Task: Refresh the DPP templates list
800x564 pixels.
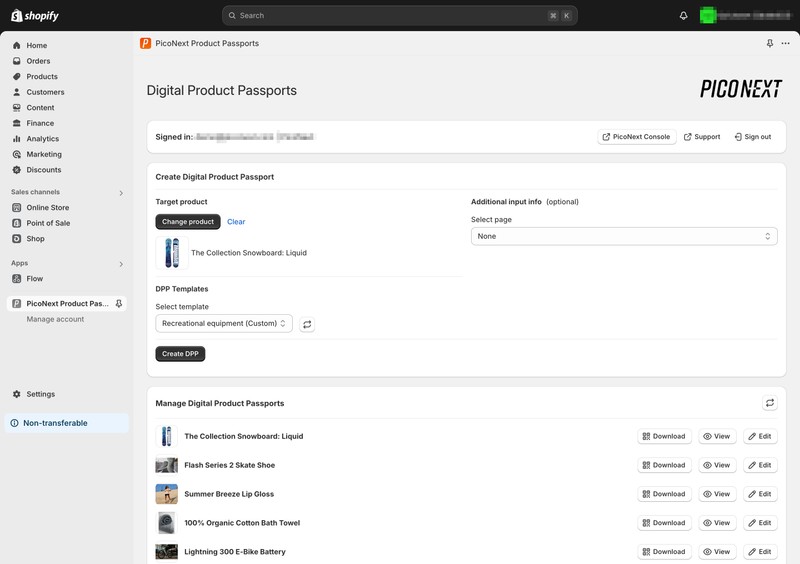Action: 307,324
